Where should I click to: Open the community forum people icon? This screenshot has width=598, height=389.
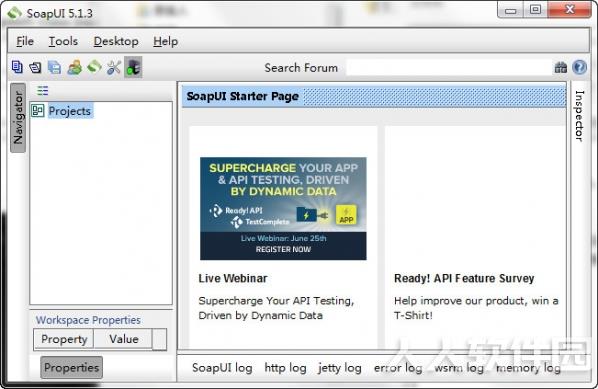[74, 68]
